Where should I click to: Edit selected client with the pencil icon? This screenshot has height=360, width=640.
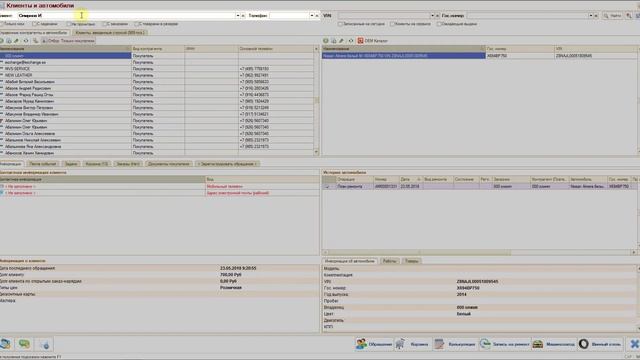(17, 41)
